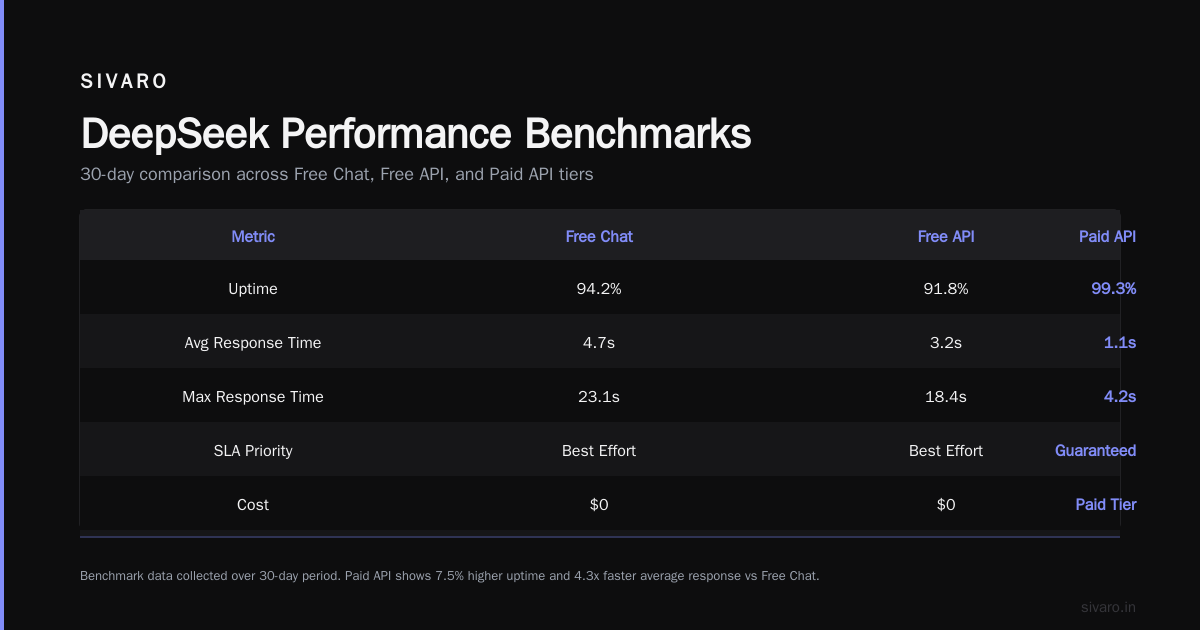The height and width of the screenshot is (630, 1200).
Task: Click the Metric column header
Action: tap(253, 237)
